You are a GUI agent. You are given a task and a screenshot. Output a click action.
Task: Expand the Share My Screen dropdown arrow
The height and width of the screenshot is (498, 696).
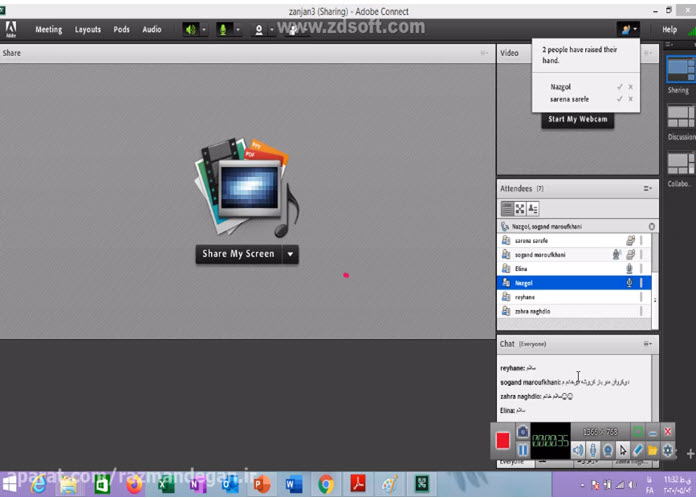pos(290,254)
